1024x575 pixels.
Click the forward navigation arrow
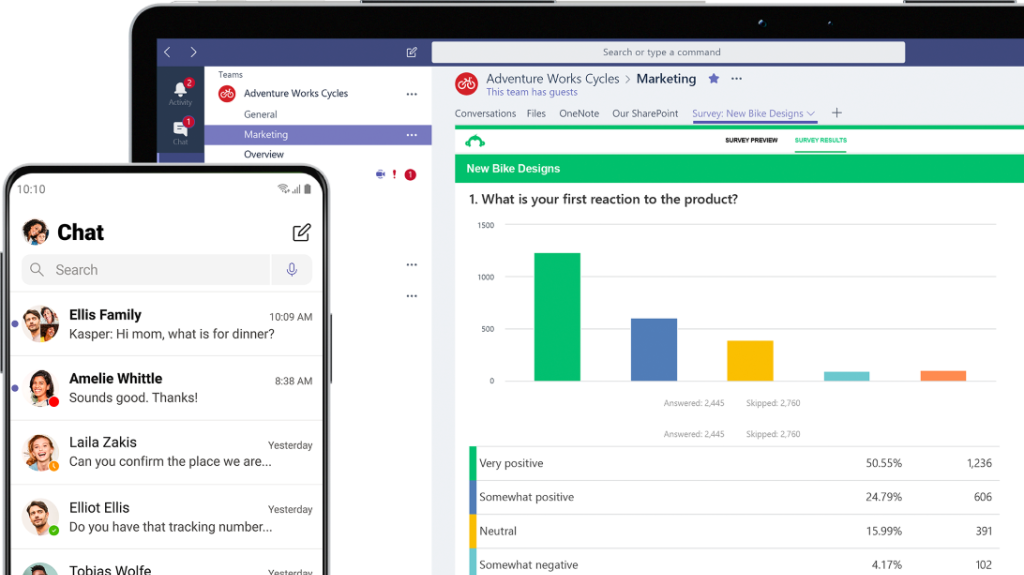193,52
